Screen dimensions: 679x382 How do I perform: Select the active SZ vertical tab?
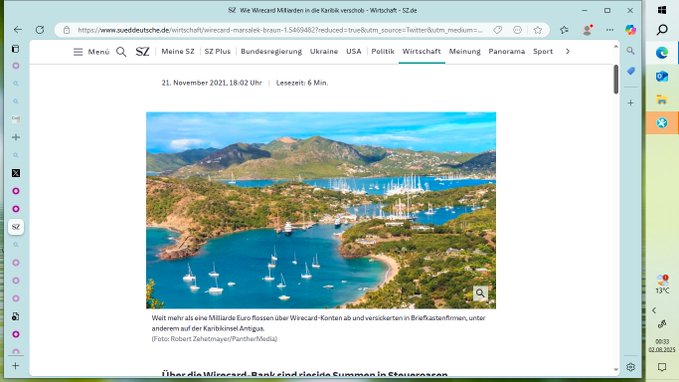(16, 227)
